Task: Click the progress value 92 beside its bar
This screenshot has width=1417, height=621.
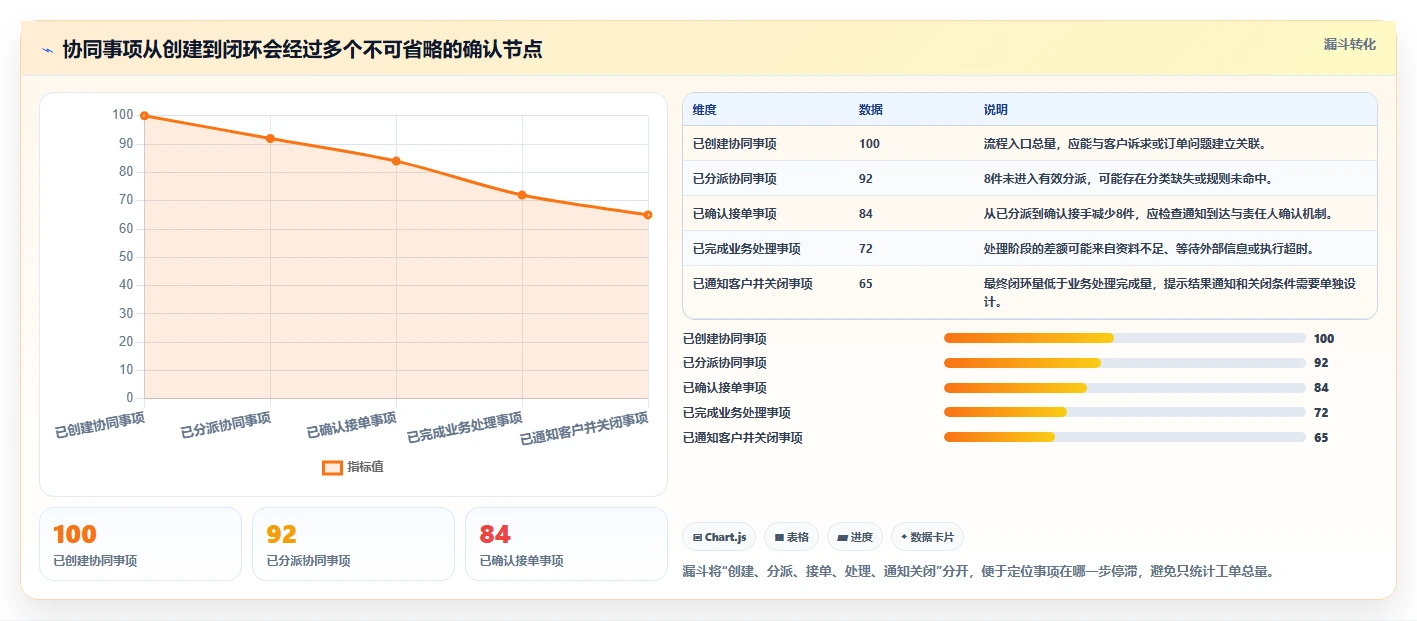Action: point(1321,363)
